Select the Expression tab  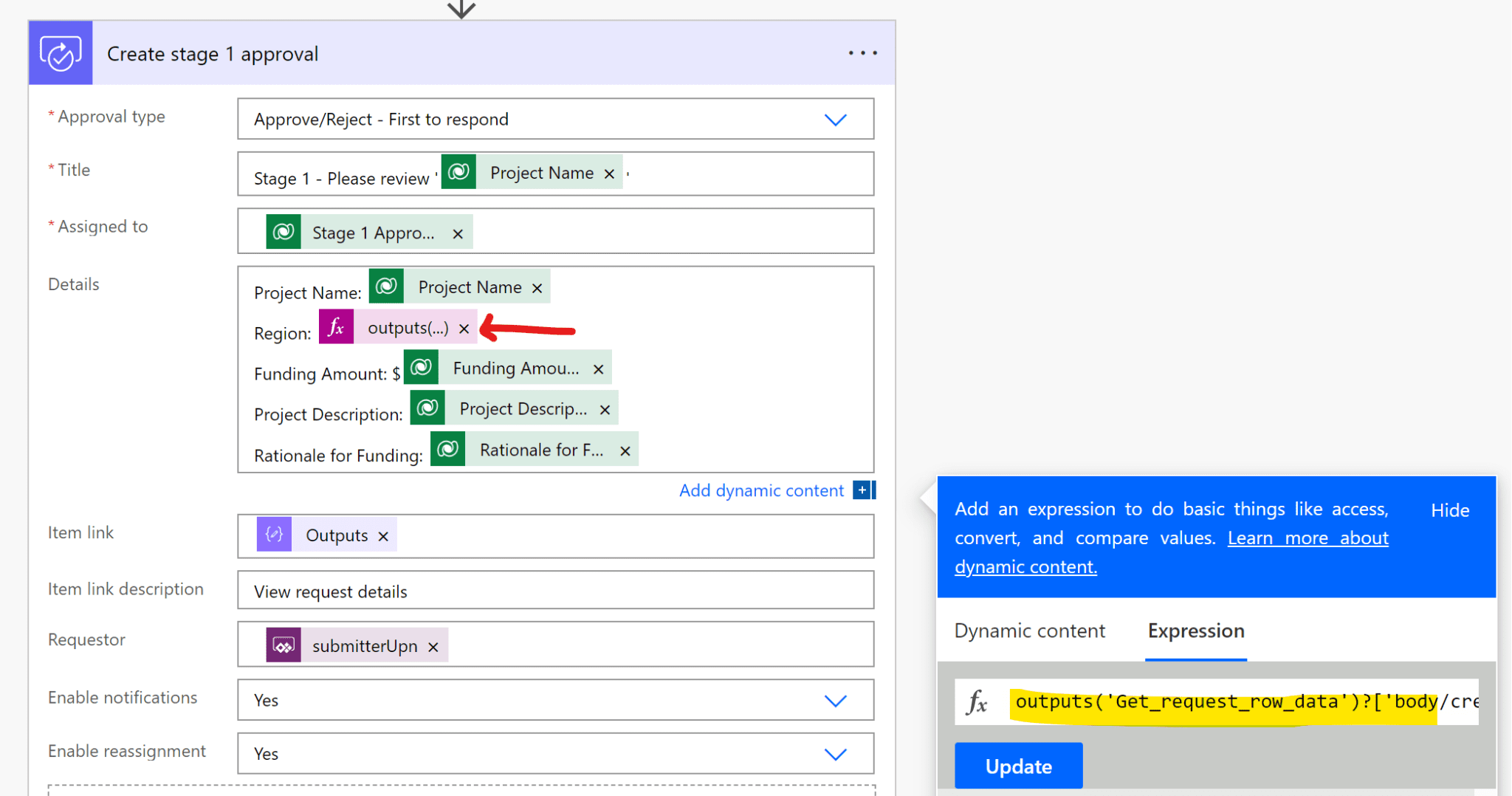1195,631
